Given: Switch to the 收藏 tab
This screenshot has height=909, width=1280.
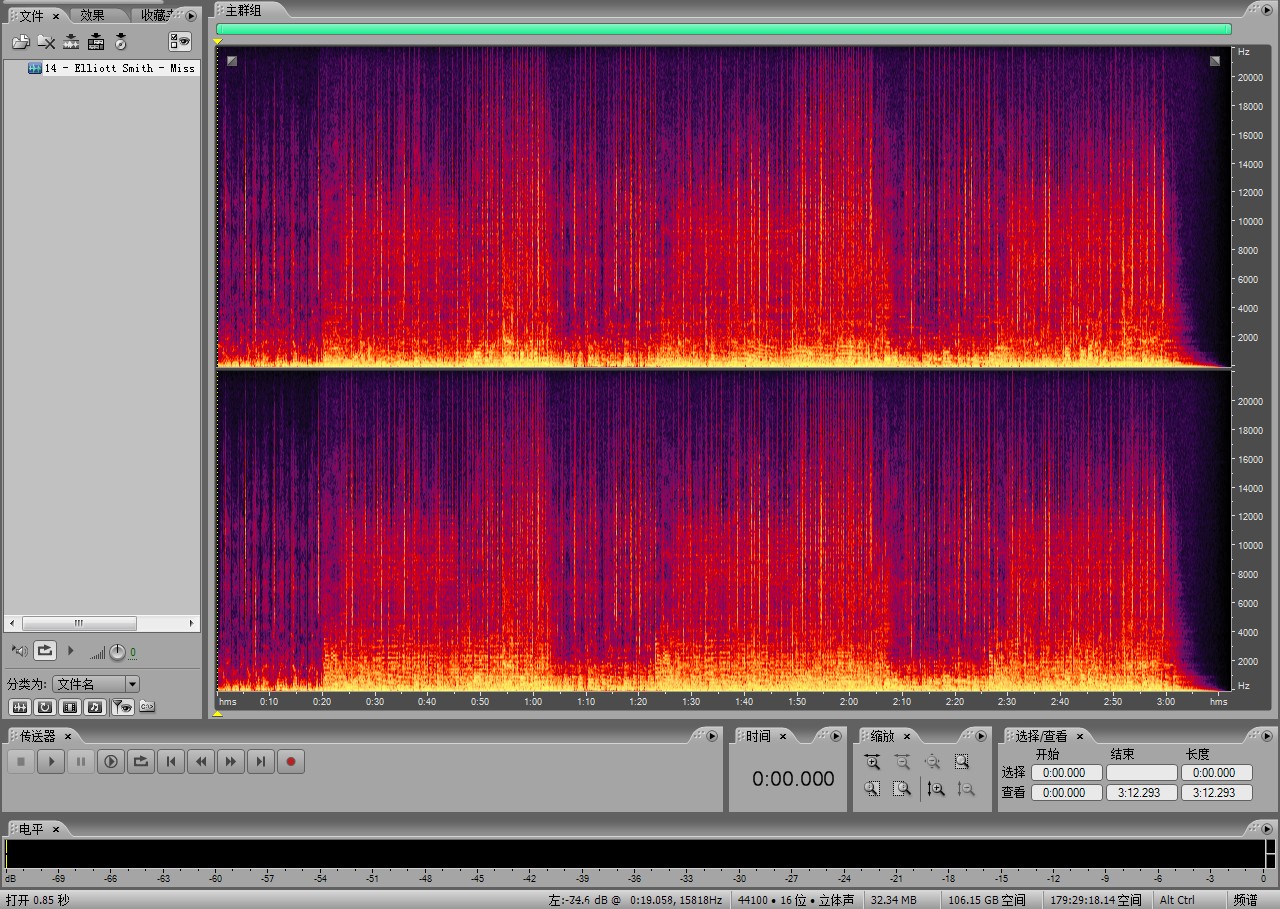Looking at the screenshot, I should (155, 15).
